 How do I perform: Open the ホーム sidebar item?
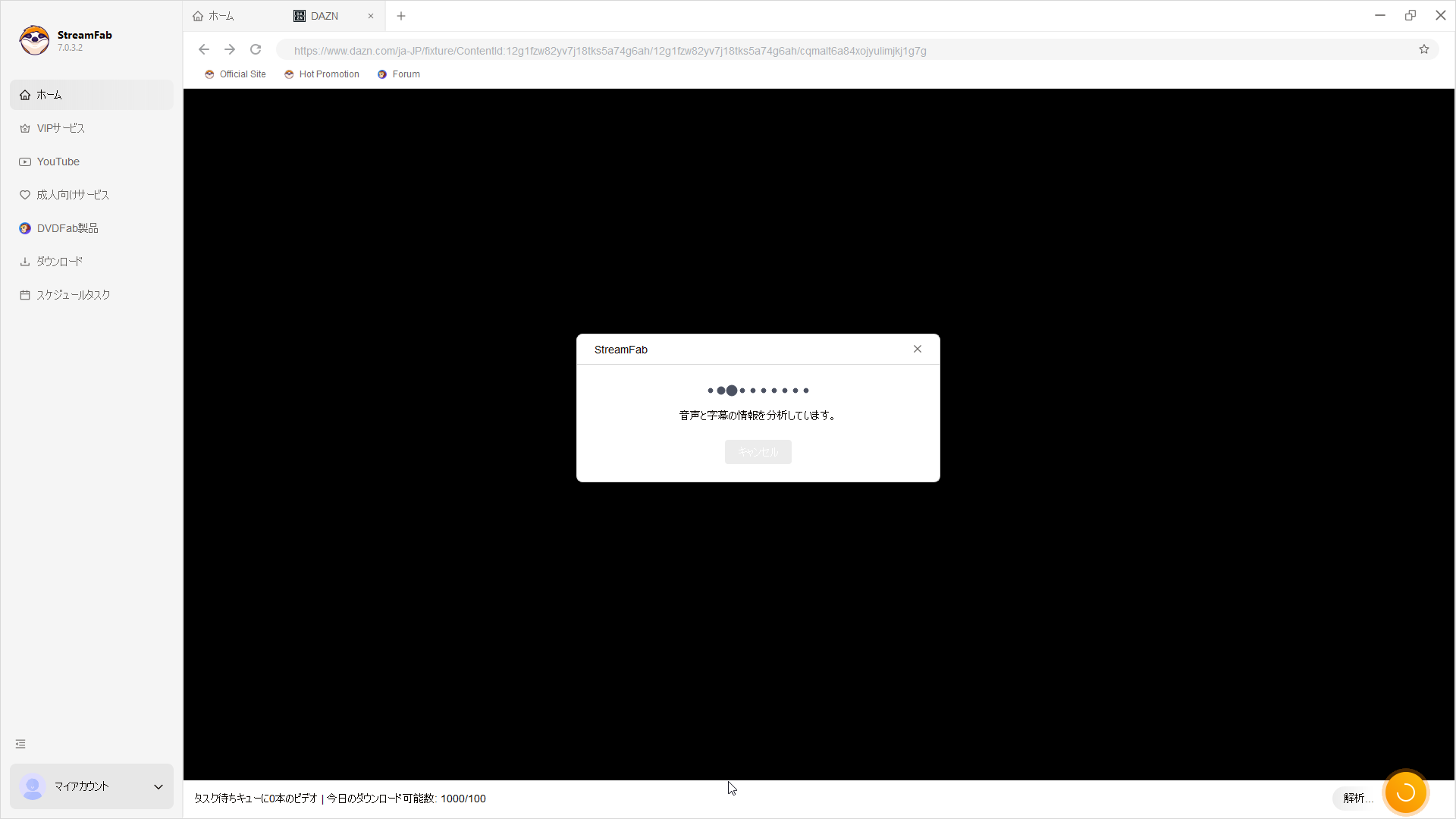tap(92, 95)
